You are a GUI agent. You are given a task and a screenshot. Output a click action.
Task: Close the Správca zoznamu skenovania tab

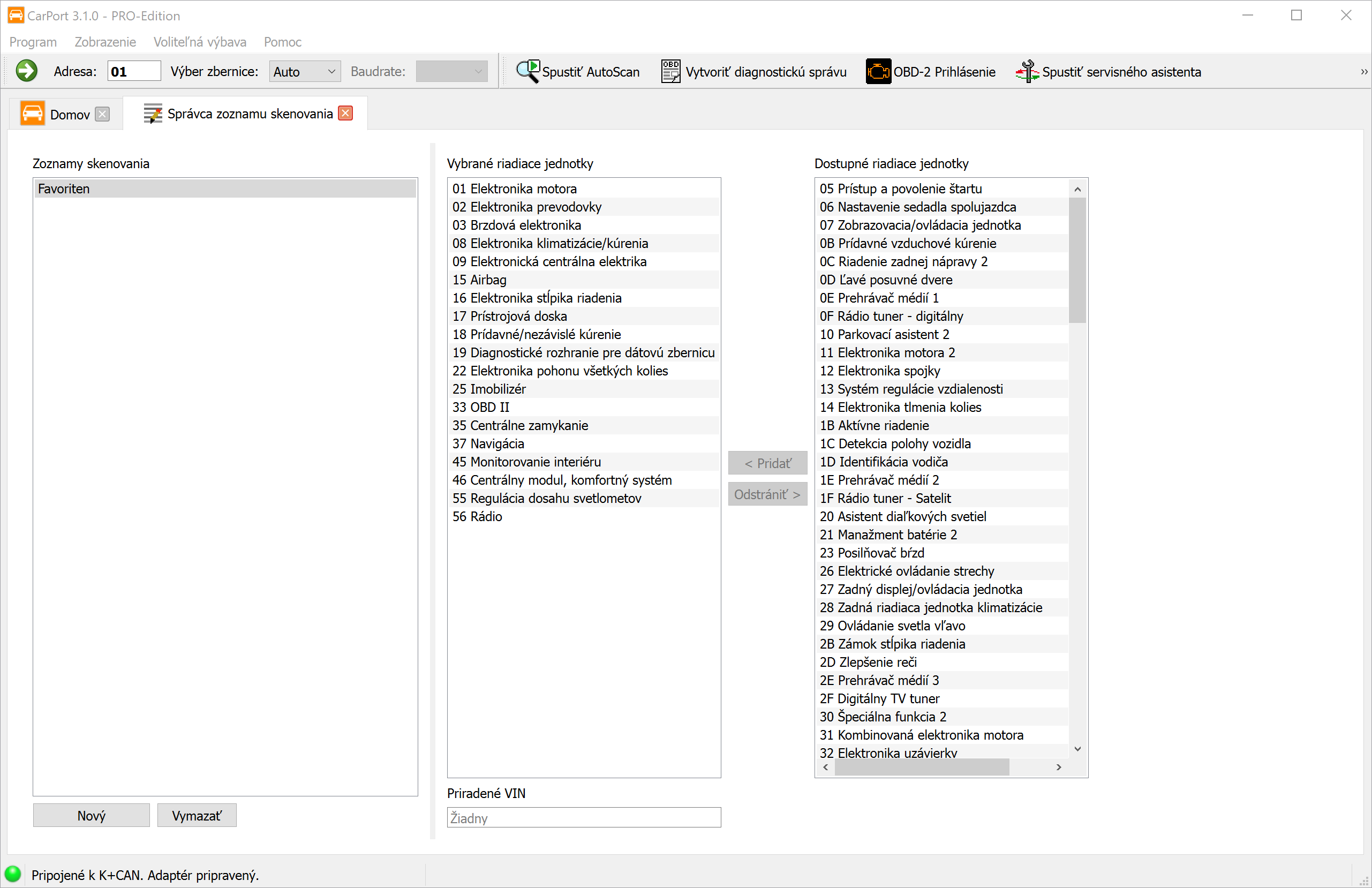tap(345, 113)
